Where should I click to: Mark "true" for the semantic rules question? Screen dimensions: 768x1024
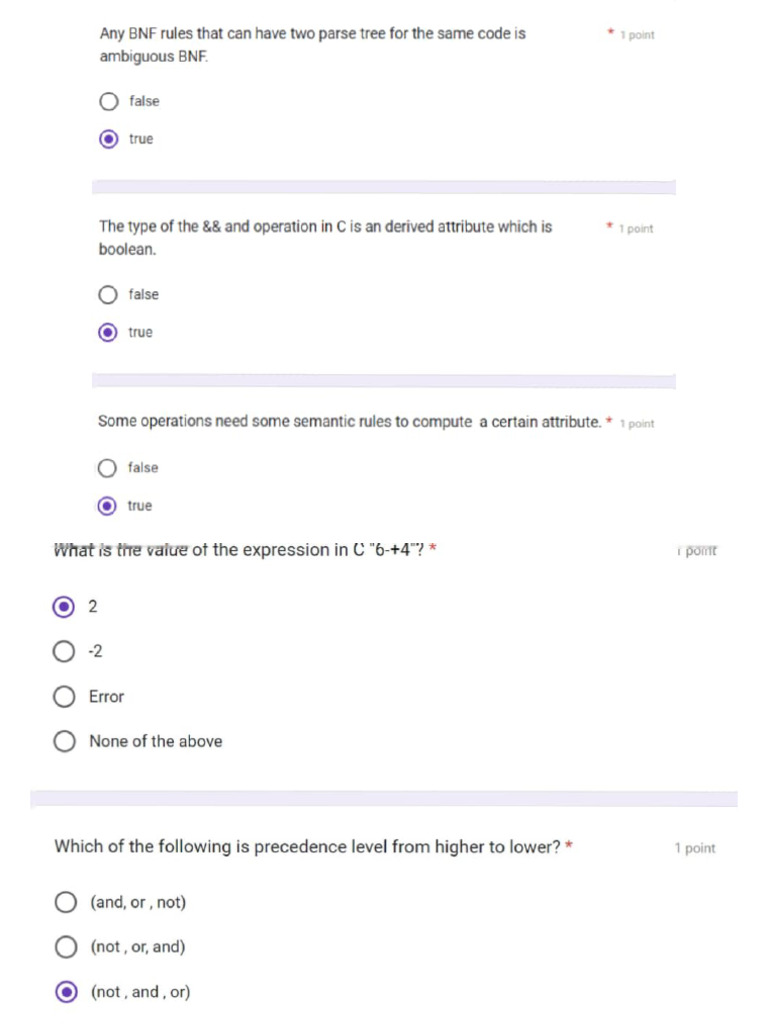[108, 506]
